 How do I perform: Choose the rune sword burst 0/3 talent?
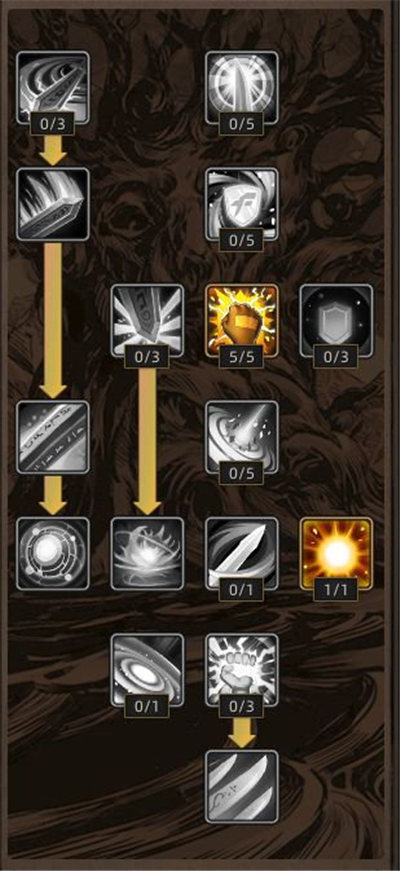pyautogui.click(x=147, y=321)
